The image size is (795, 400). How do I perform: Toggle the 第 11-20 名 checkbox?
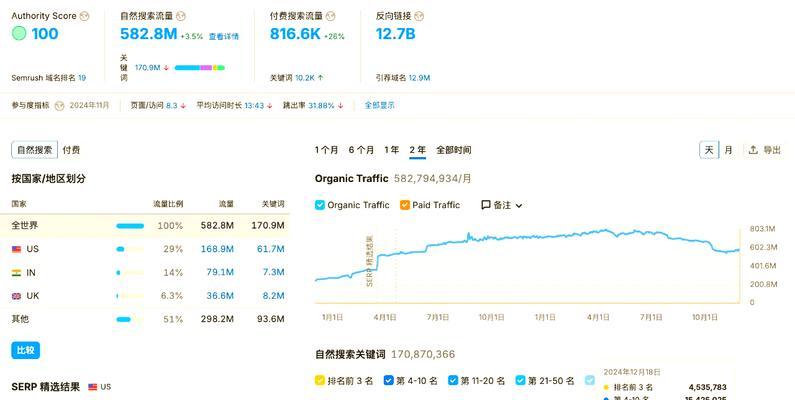[453, 380]
